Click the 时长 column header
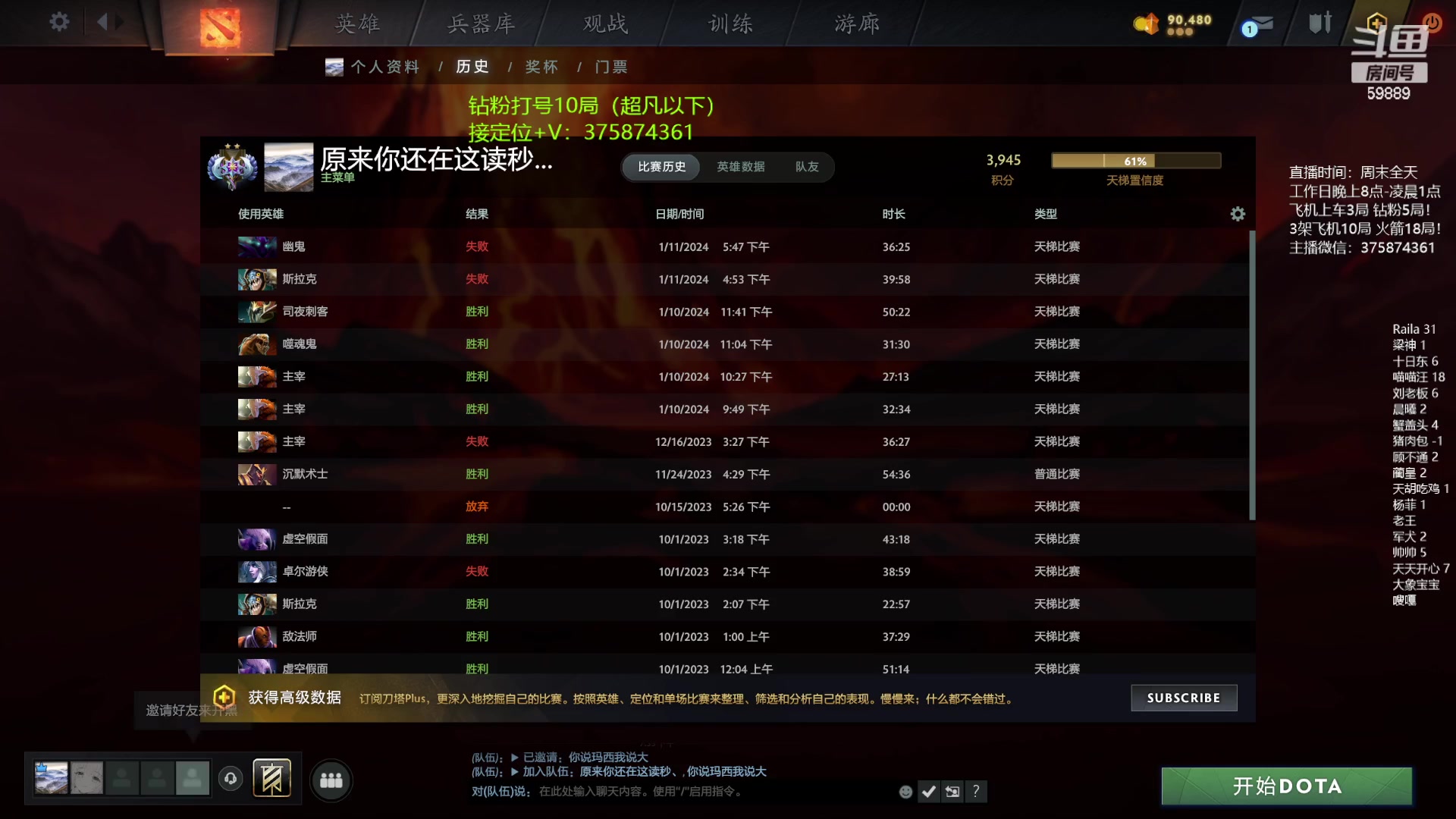1456x819 pixels. coord(893,214)
